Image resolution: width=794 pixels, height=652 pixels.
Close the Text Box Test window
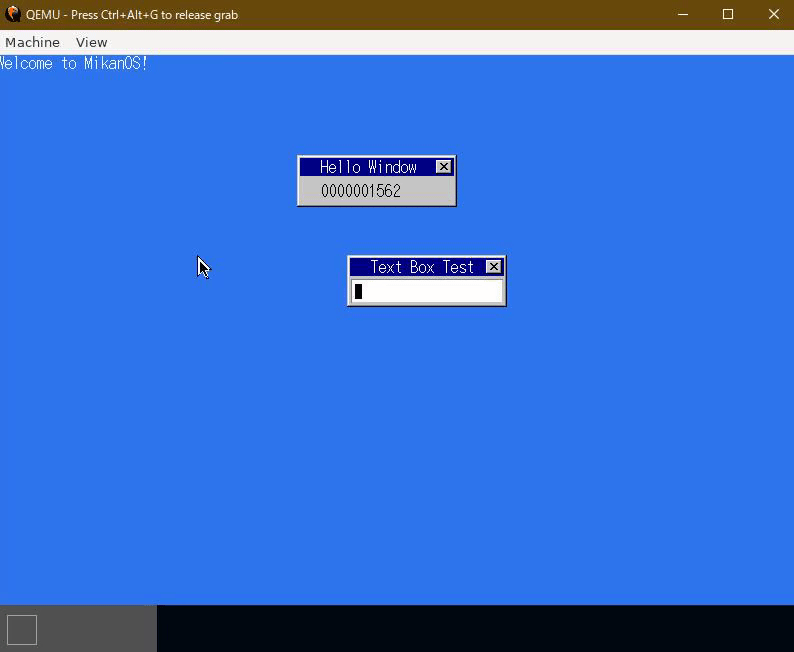pyautogui.click(x=494, y=267)
